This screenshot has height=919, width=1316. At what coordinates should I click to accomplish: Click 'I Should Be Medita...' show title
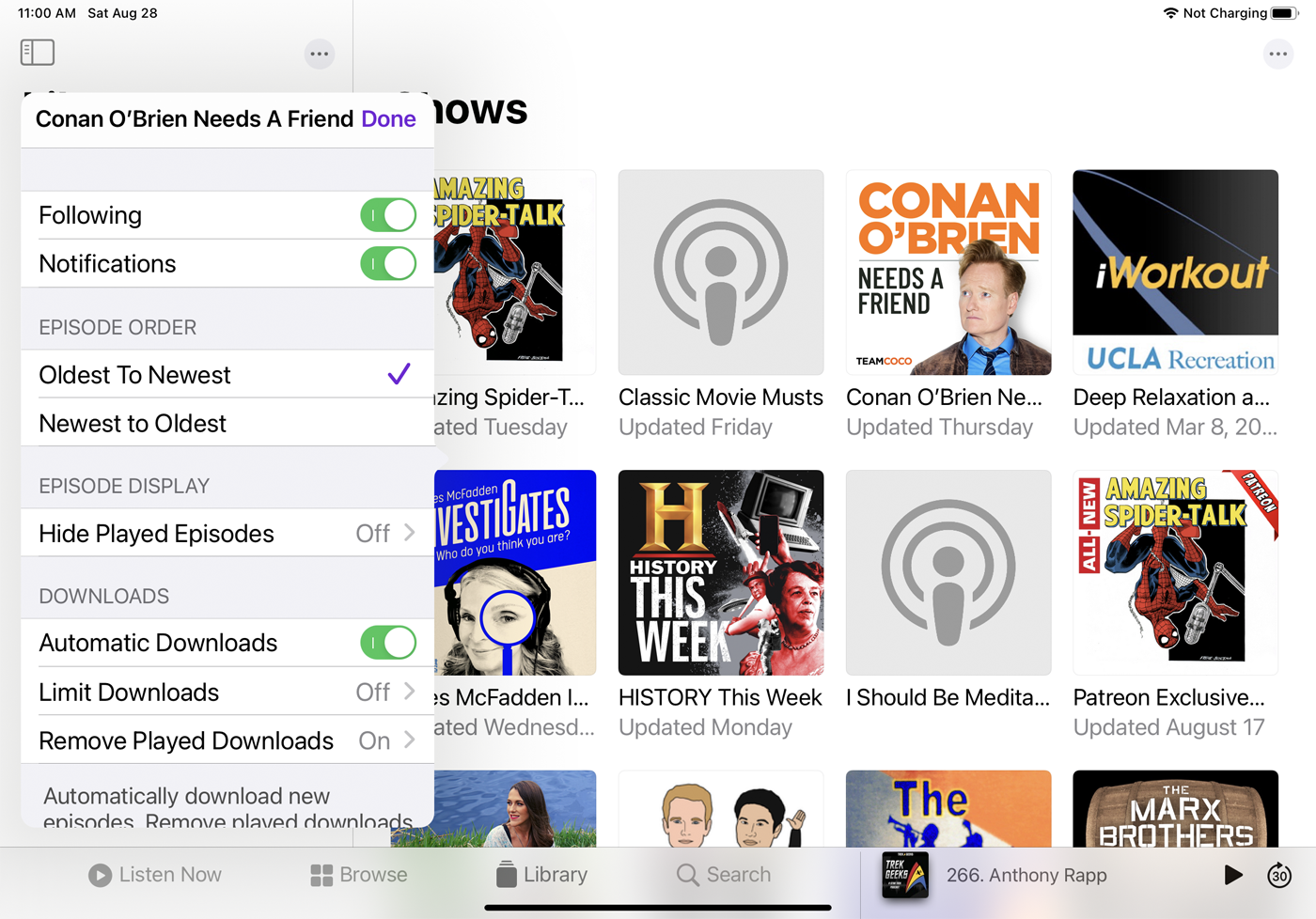[948, 697]
